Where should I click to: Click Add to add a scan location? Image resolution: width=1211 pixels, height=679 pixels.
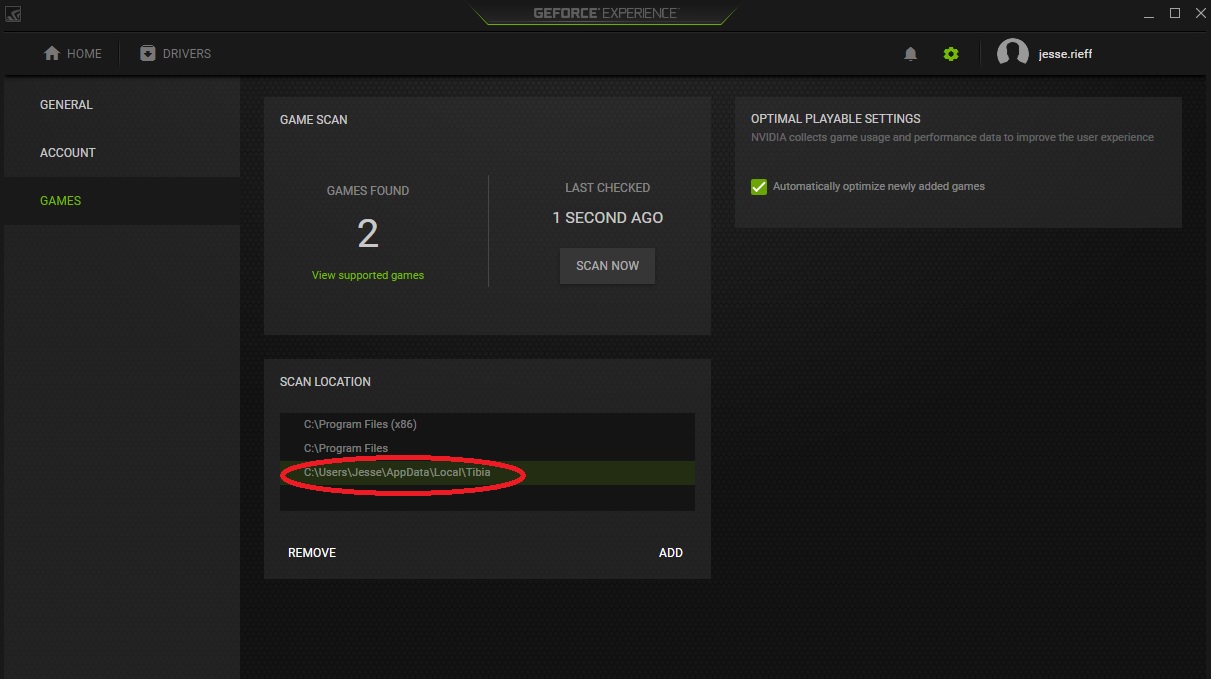pos(670,553)
